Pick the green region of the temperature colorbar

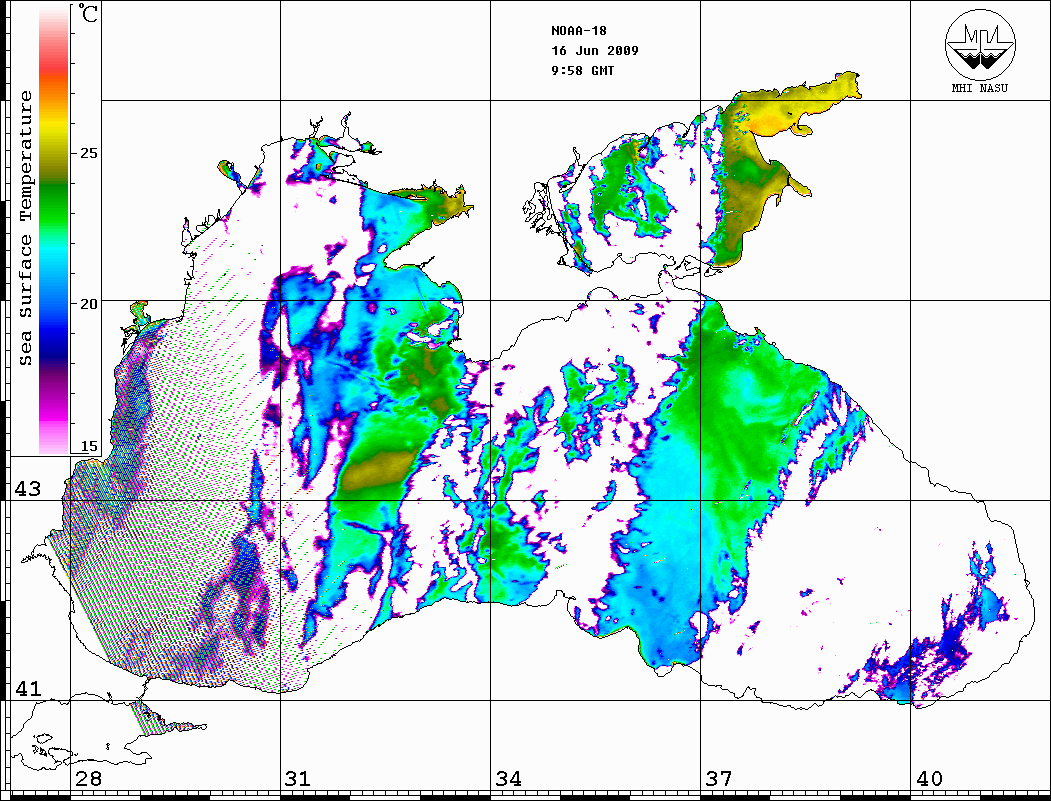pyautogui.click(x=54, y=208)
